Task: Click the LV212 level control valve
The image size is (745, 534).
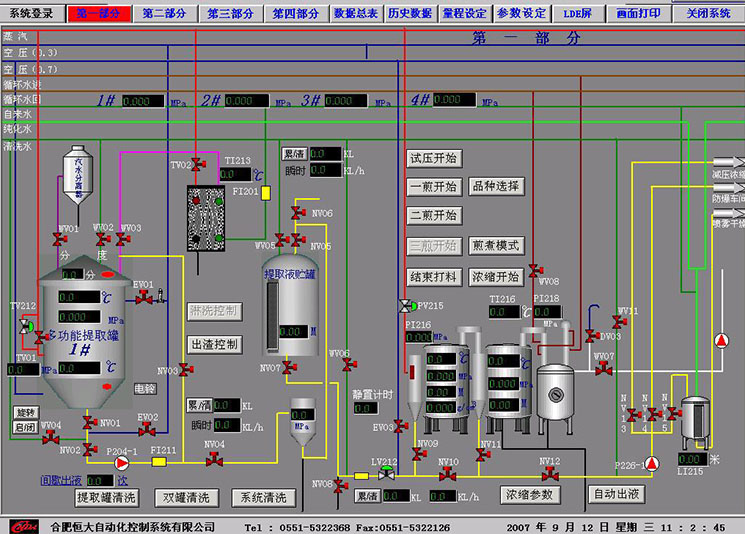Action: pyautogui.click(x=386, y=473)
